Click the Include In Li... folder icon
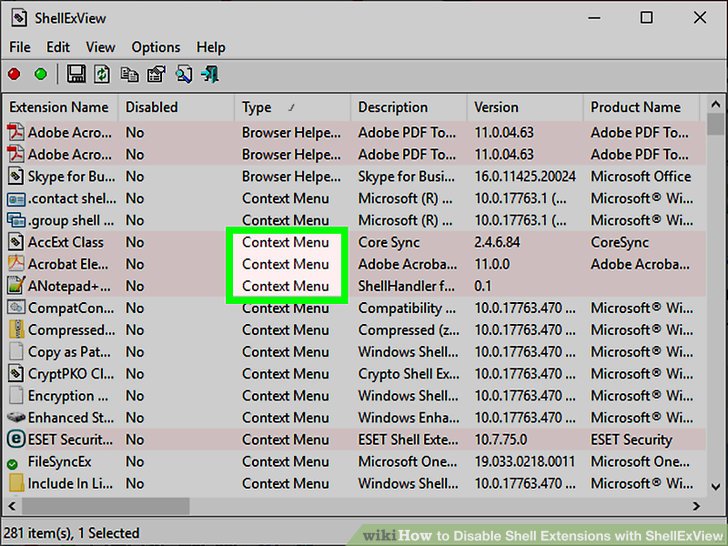Screen dimensions: 728x546 [x=16, y=483]
